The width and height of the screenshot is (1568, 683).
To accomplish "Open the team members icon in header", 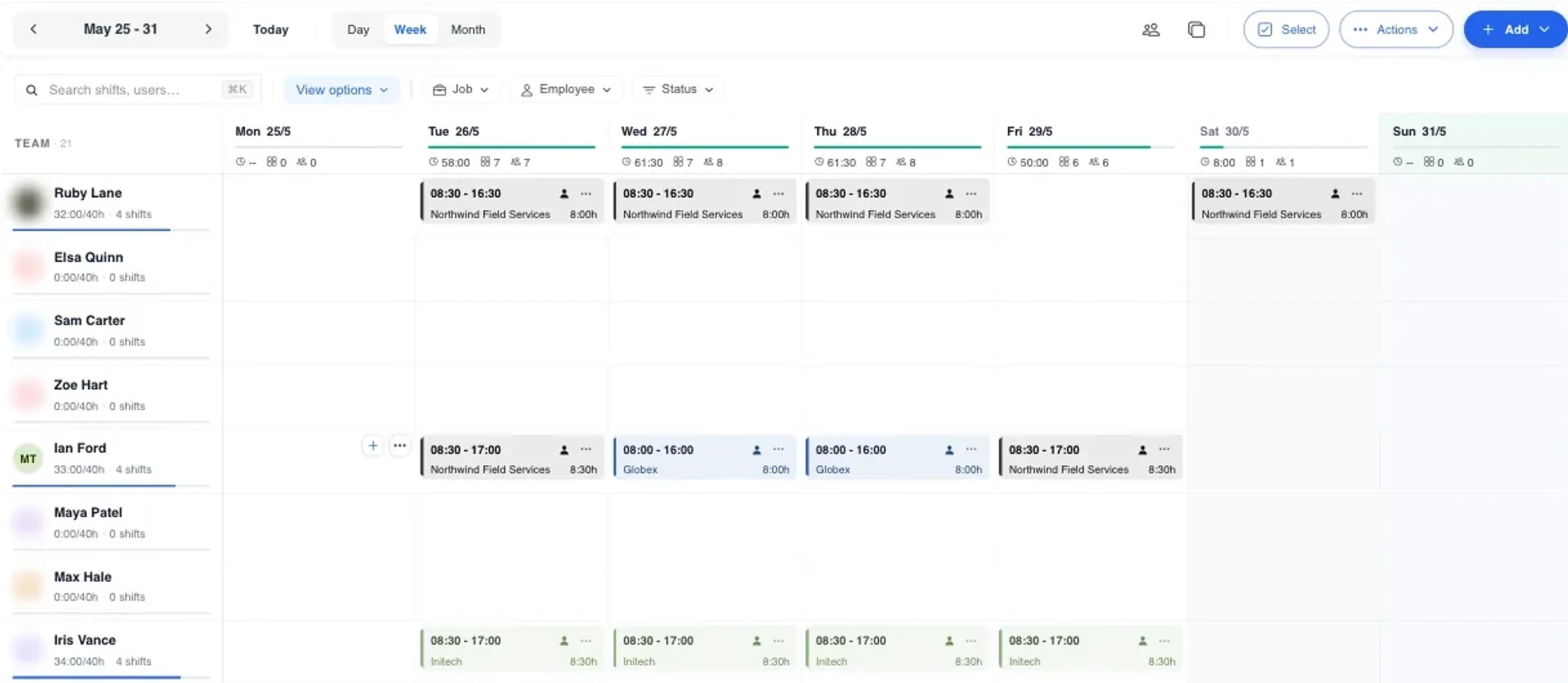I will 1151,30.
